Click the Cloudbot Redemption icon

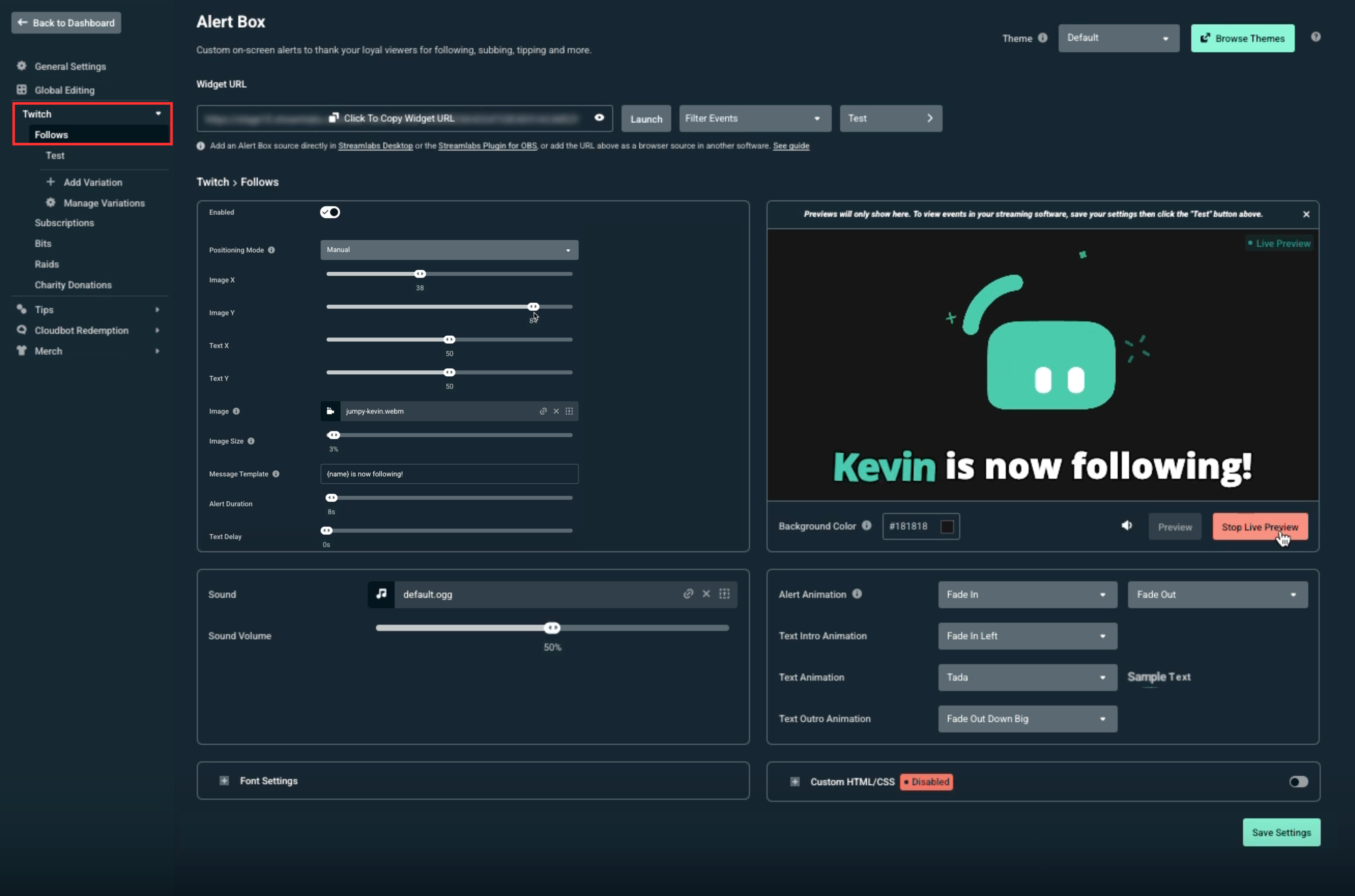tap(22, 330)
